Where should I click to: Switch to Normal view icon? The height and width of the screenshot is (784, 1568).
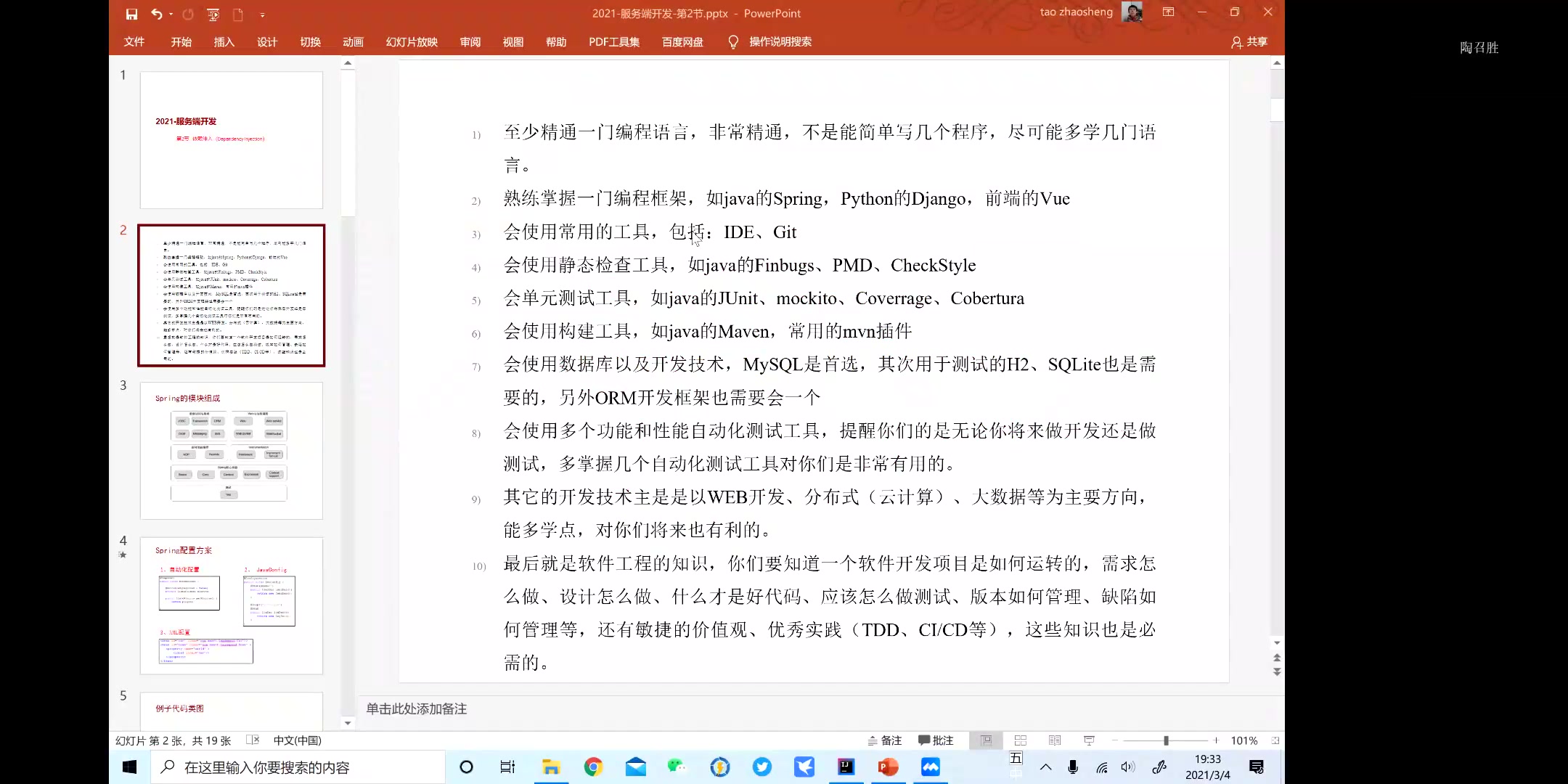coord(986,740)
